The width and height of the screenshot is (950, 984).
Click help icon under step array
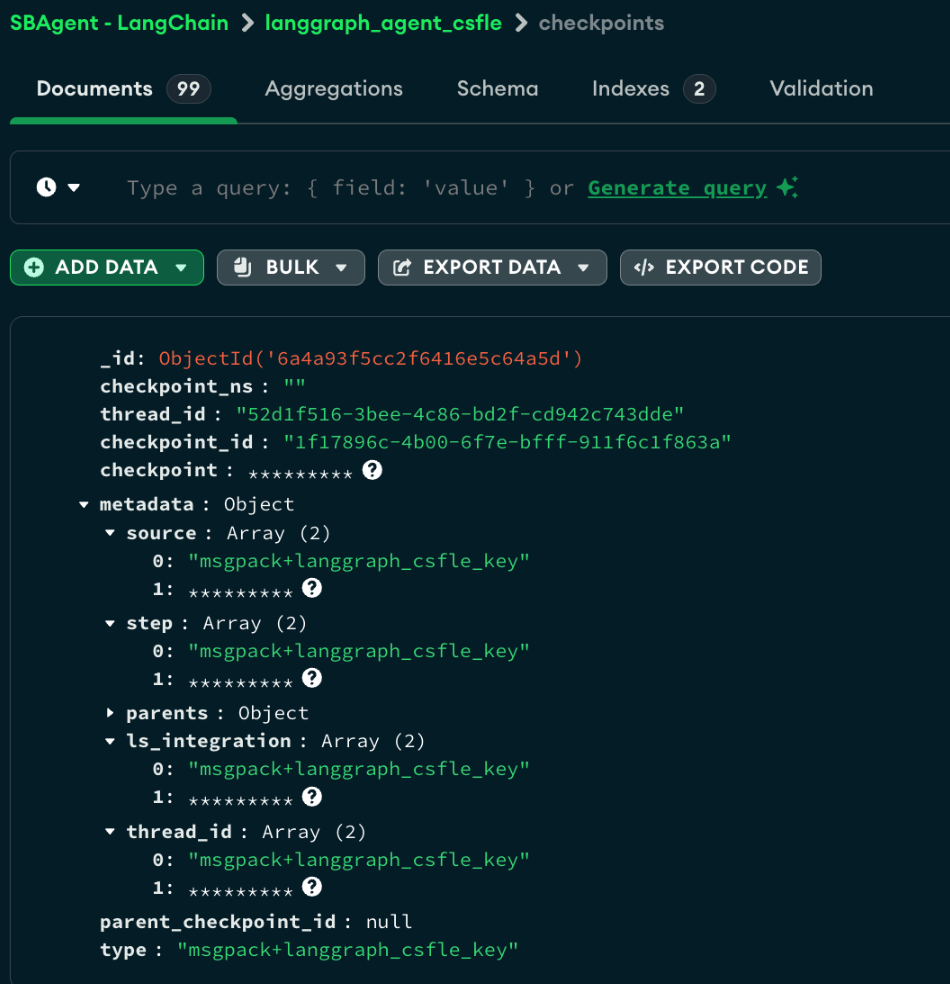pyautogui.click(x=312, y=678)
